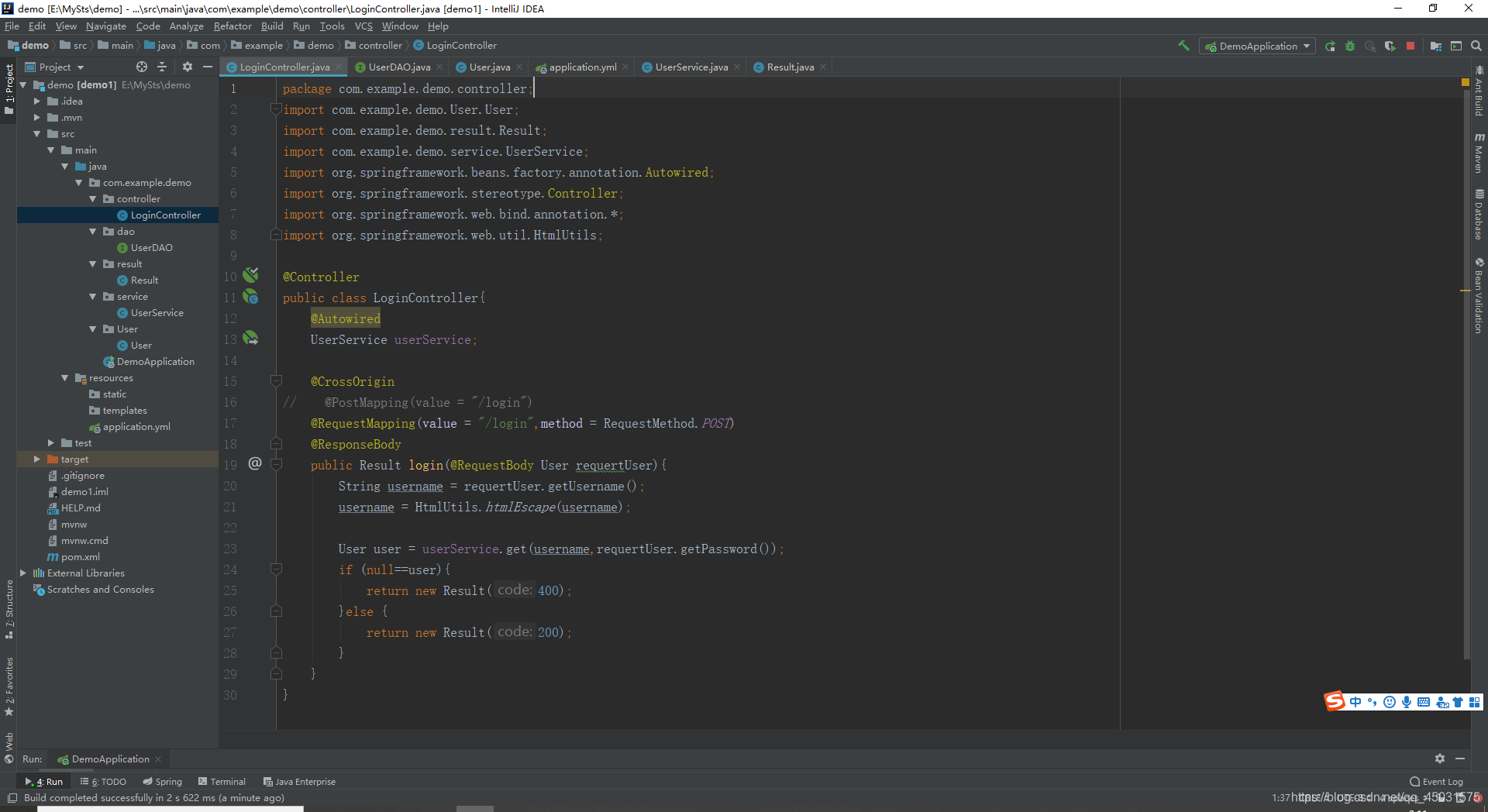
Task: Open the Ant Build side panel
Action: click(x=1479, y=91)
